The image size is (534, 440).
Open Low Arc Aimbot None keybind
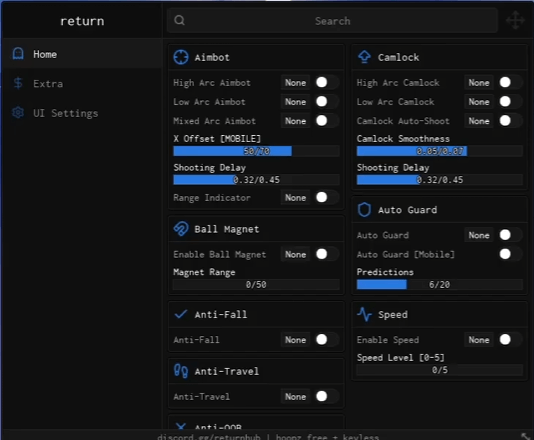click(x=295, y=102)
